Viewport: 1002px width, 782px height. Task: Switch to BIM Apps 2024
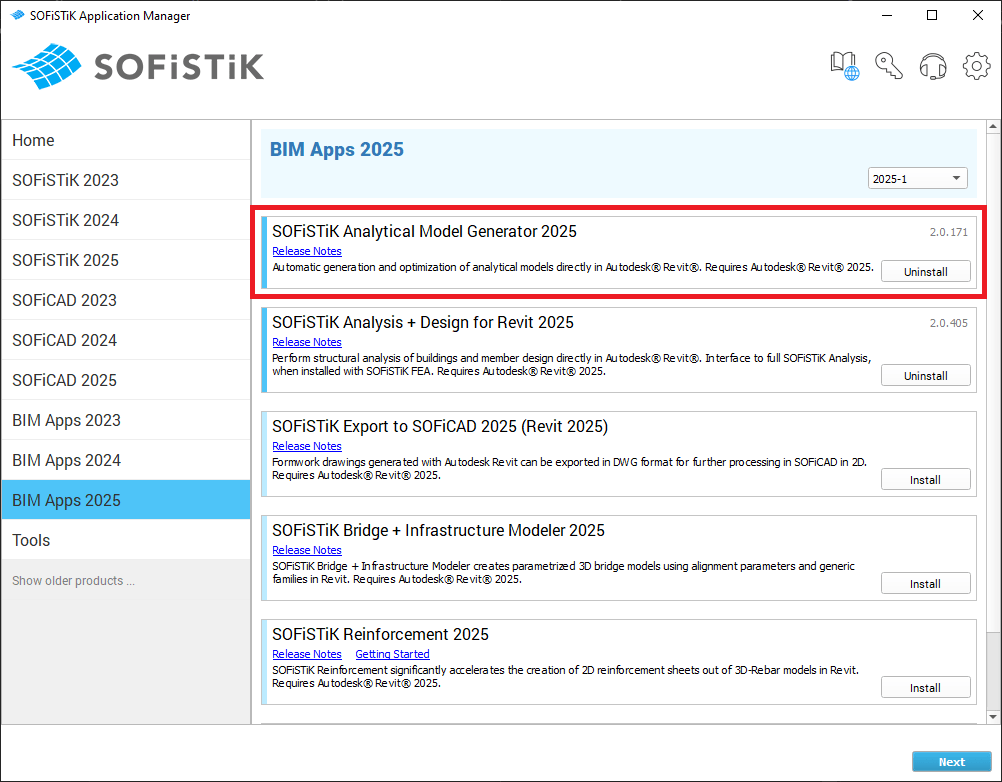tap(126, 460)
